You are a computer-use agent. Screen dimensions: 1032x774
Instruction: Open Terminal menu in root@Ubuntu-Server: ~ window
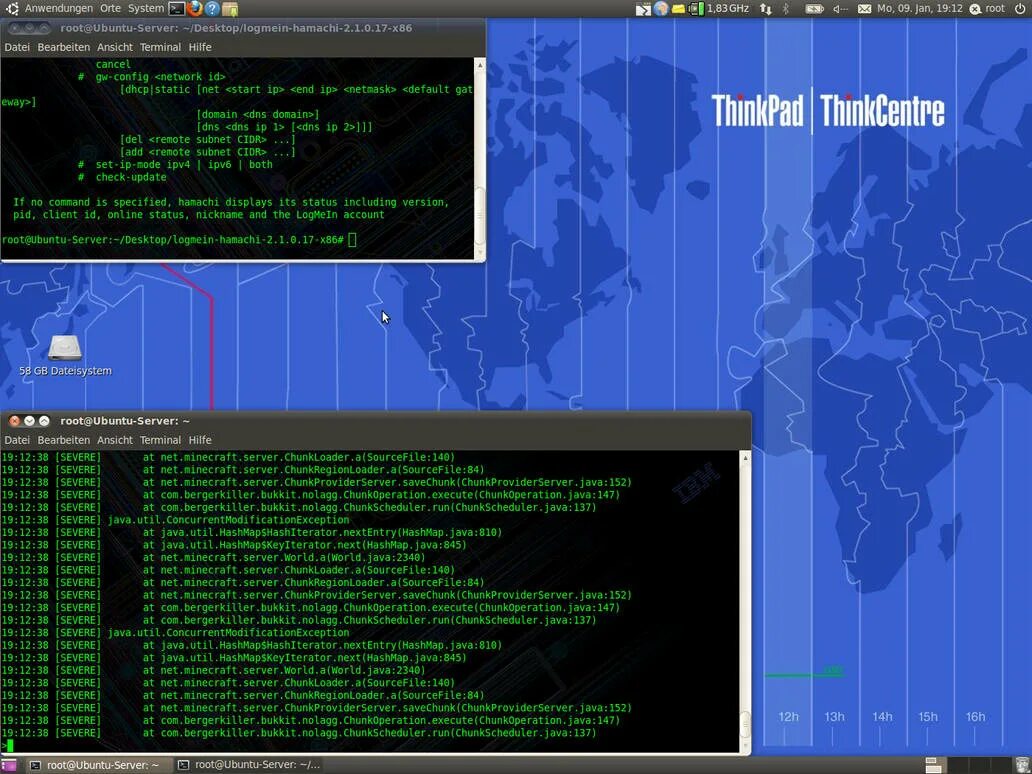click(160, 440)
